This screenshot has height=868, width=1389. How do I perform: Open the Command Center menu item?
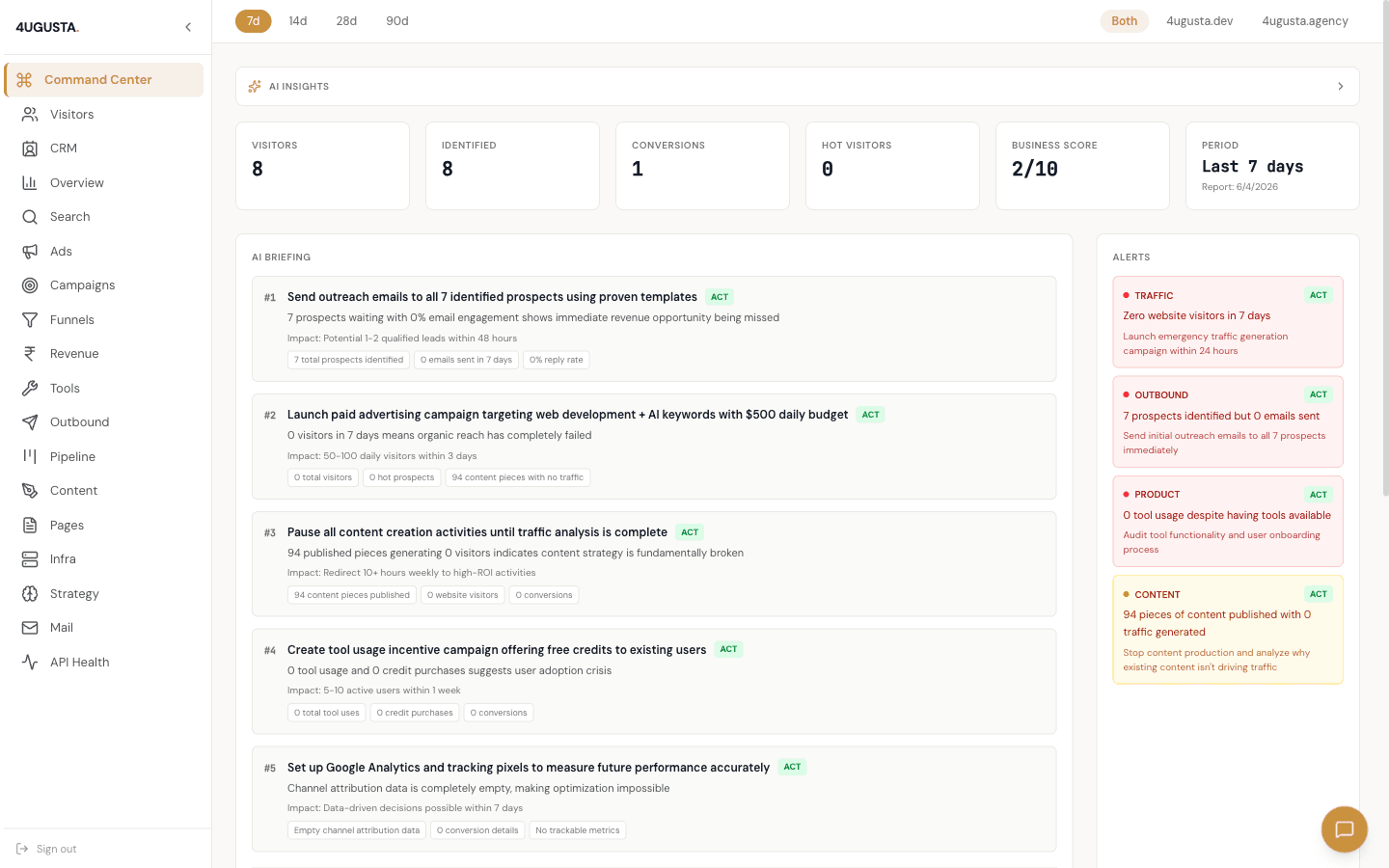[x=97, y=80]
